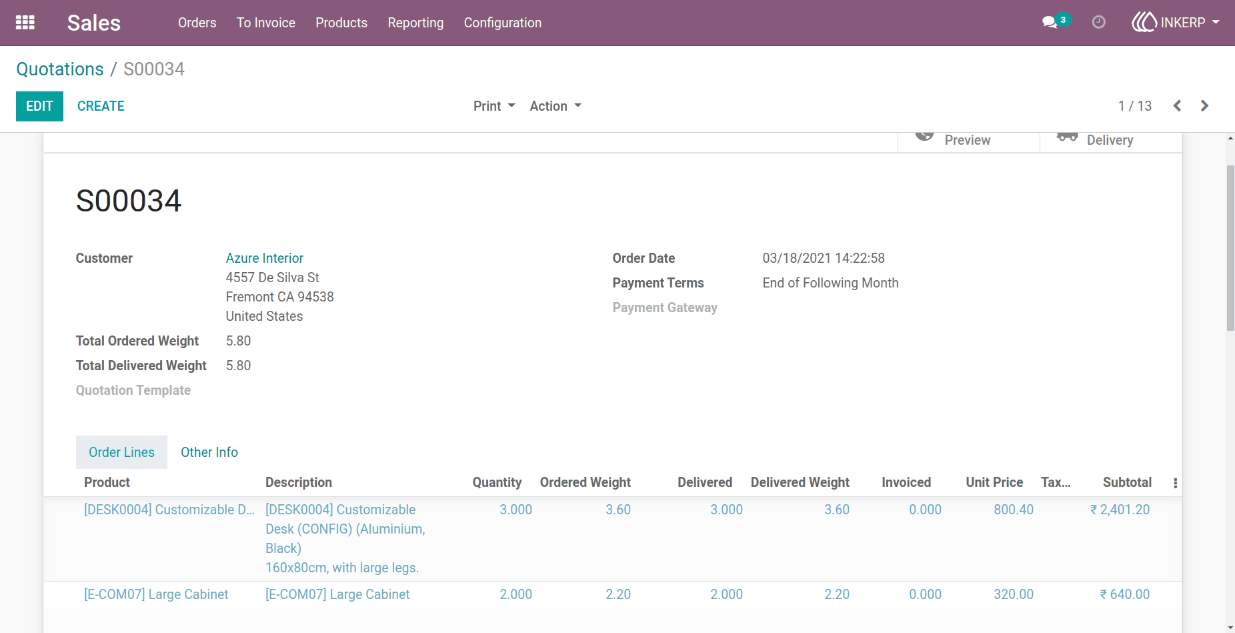Click the Preview stat button
The image size is (1235, 633).
[968, 140]
